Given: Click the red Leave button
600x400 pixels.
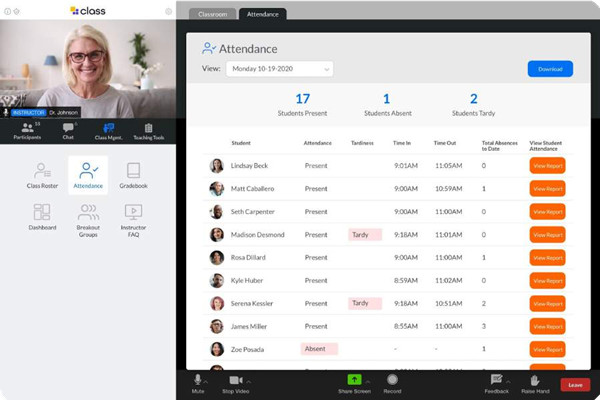Looking at the screenshot, I should pyautogui.click(x=574, y=384).
